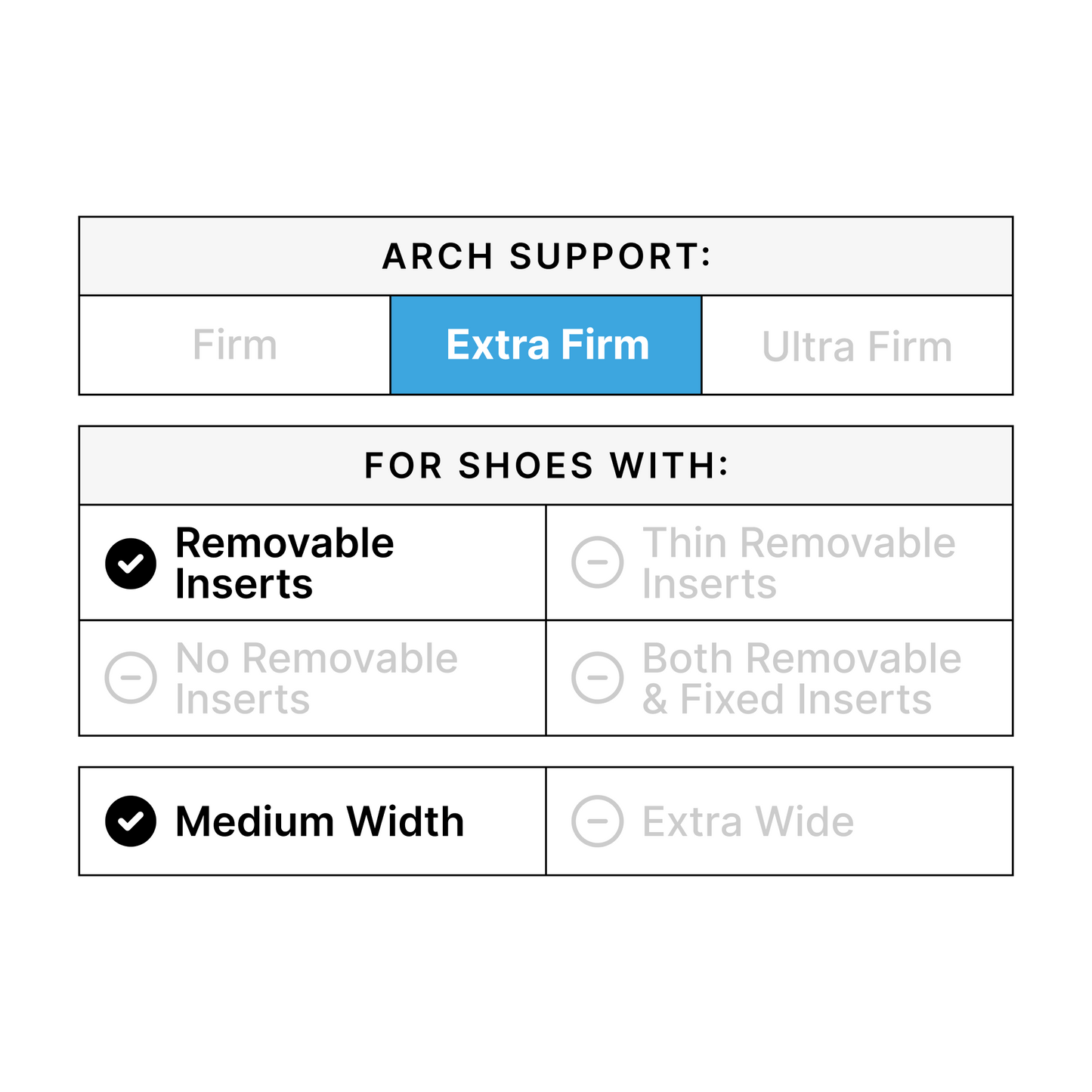The width and height of the screenshot is (1092, 1092).
Task: Click the minus icon beside Thin Removable Inserts
Action: tap(597, 562)
